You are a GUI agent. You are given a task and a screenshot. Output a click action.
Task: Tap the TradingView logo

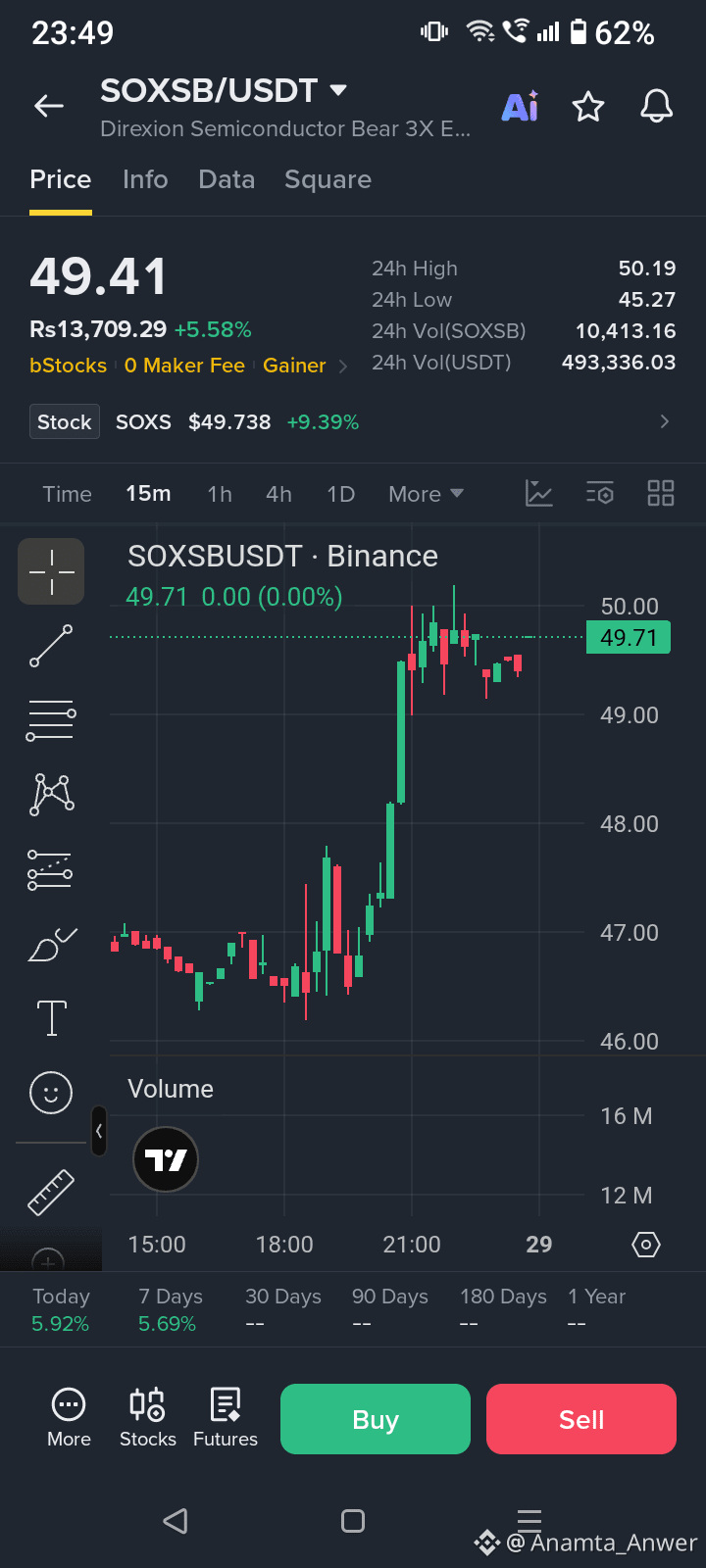[166, 1159]
